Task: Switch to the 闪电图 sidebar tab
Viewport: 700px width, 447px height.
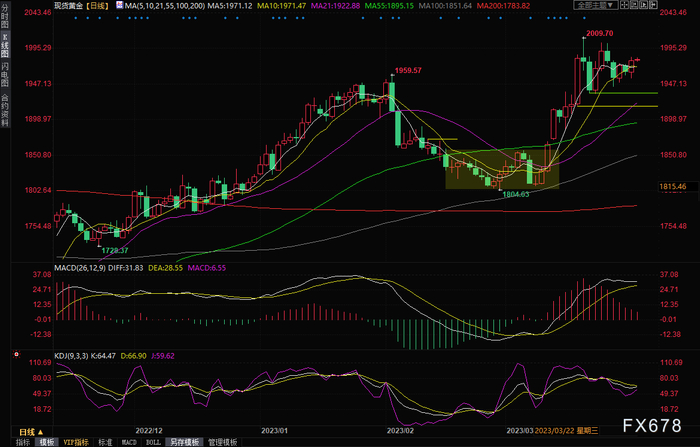Action: click(4, 74)
